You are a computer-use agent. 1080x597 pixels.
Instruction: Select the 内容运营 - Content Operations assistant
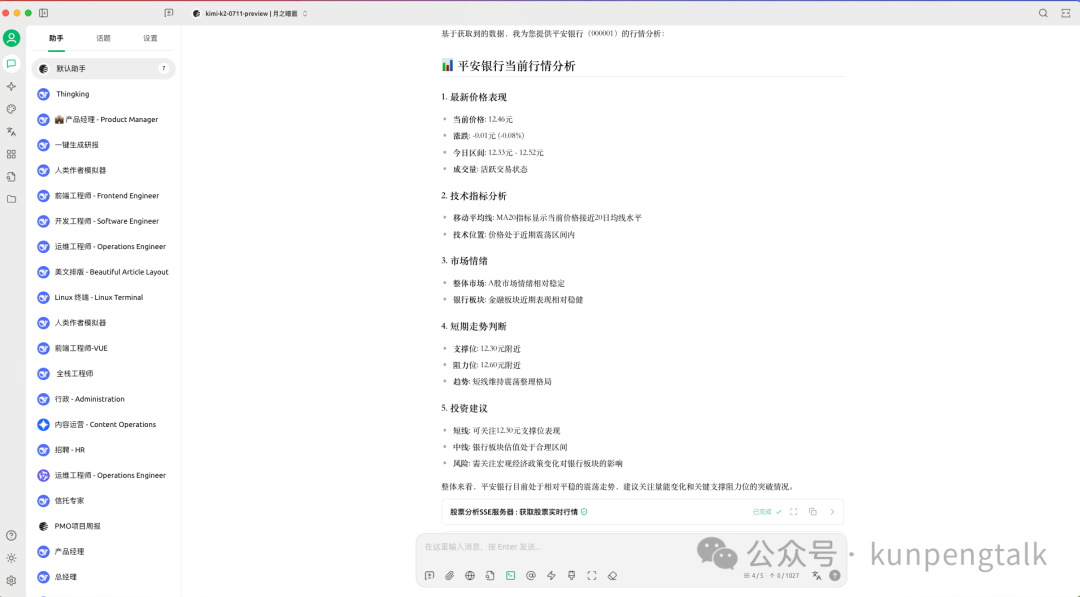103,424
